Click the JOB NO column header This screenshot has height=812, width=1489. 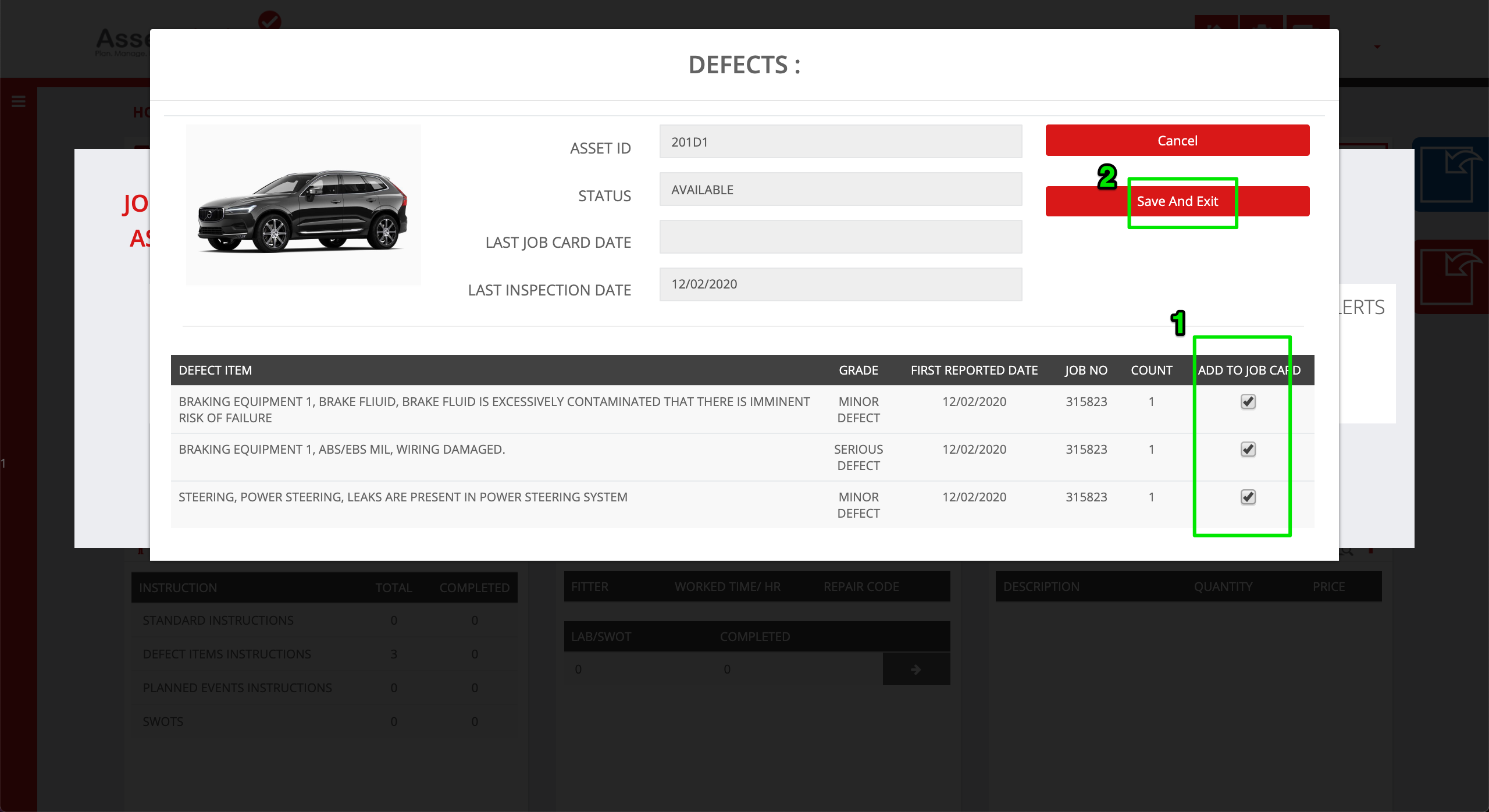pos(1086,370)
